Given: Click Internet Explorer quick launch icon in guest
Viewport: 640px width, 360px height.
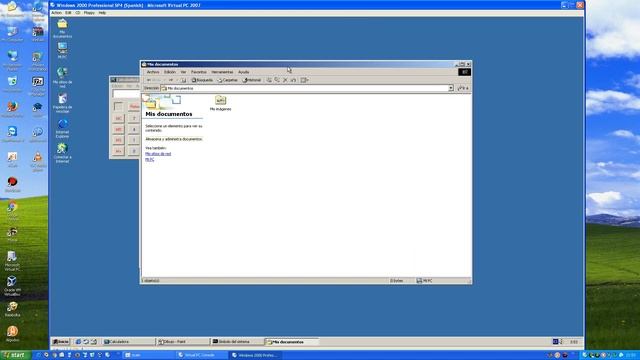Looking at the screenshot, I should click(78, 342).
